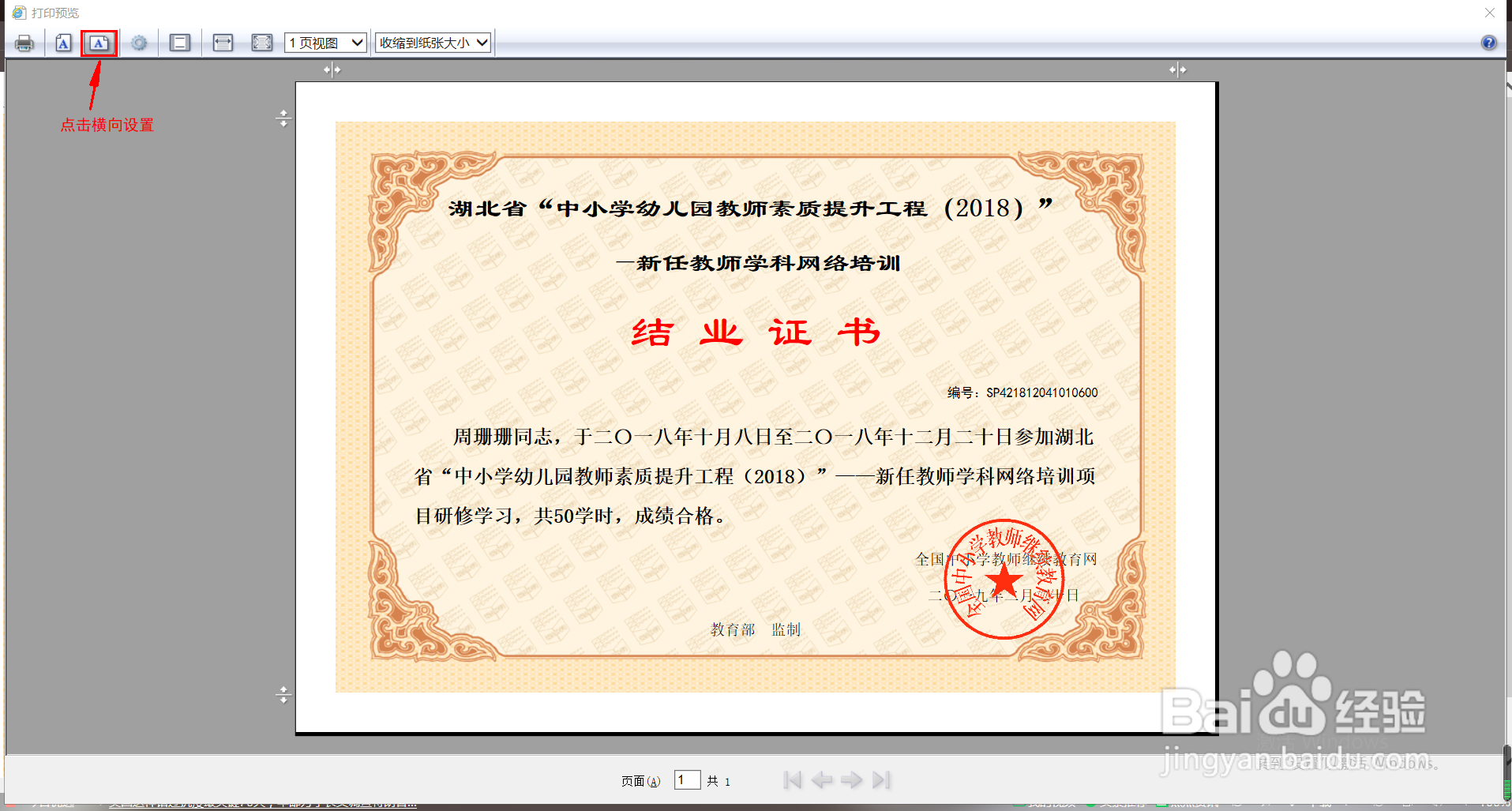Click the lower vertical margin handle

pyautogui.click(x=283, y=695)
